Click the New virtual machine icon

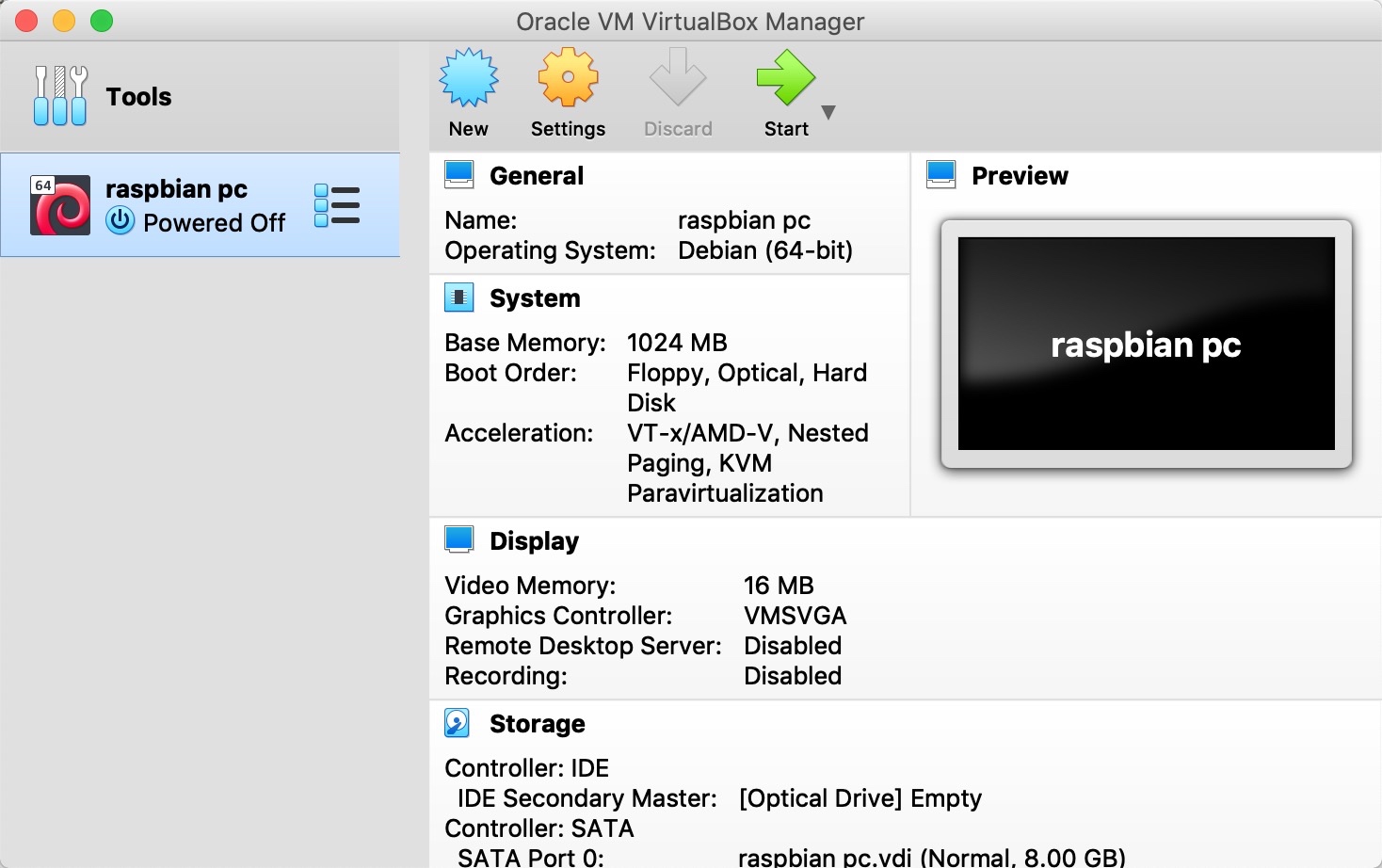[469, 77]
